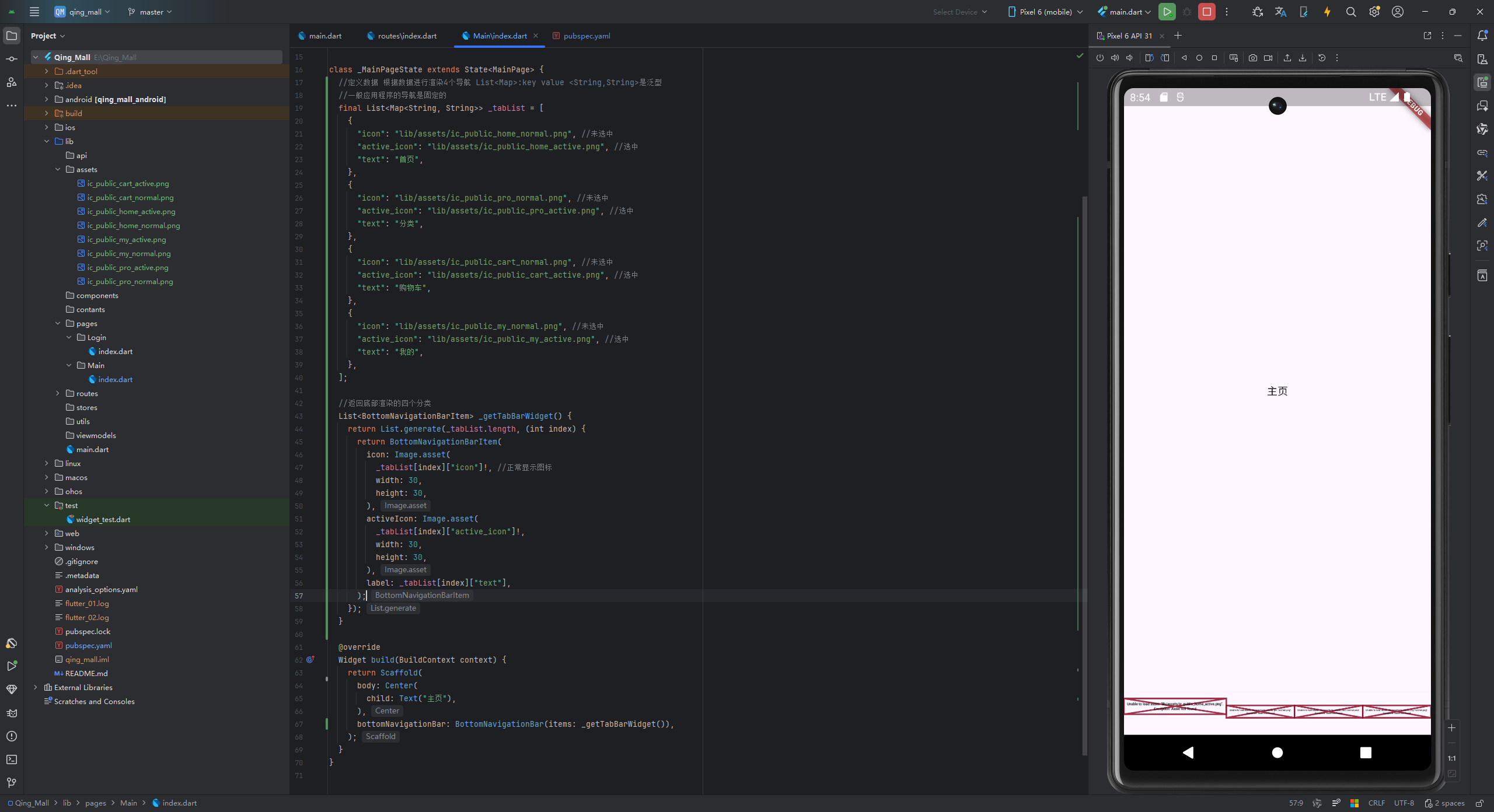Take an emulator screenshot with camera icon

click(1252, 58)
